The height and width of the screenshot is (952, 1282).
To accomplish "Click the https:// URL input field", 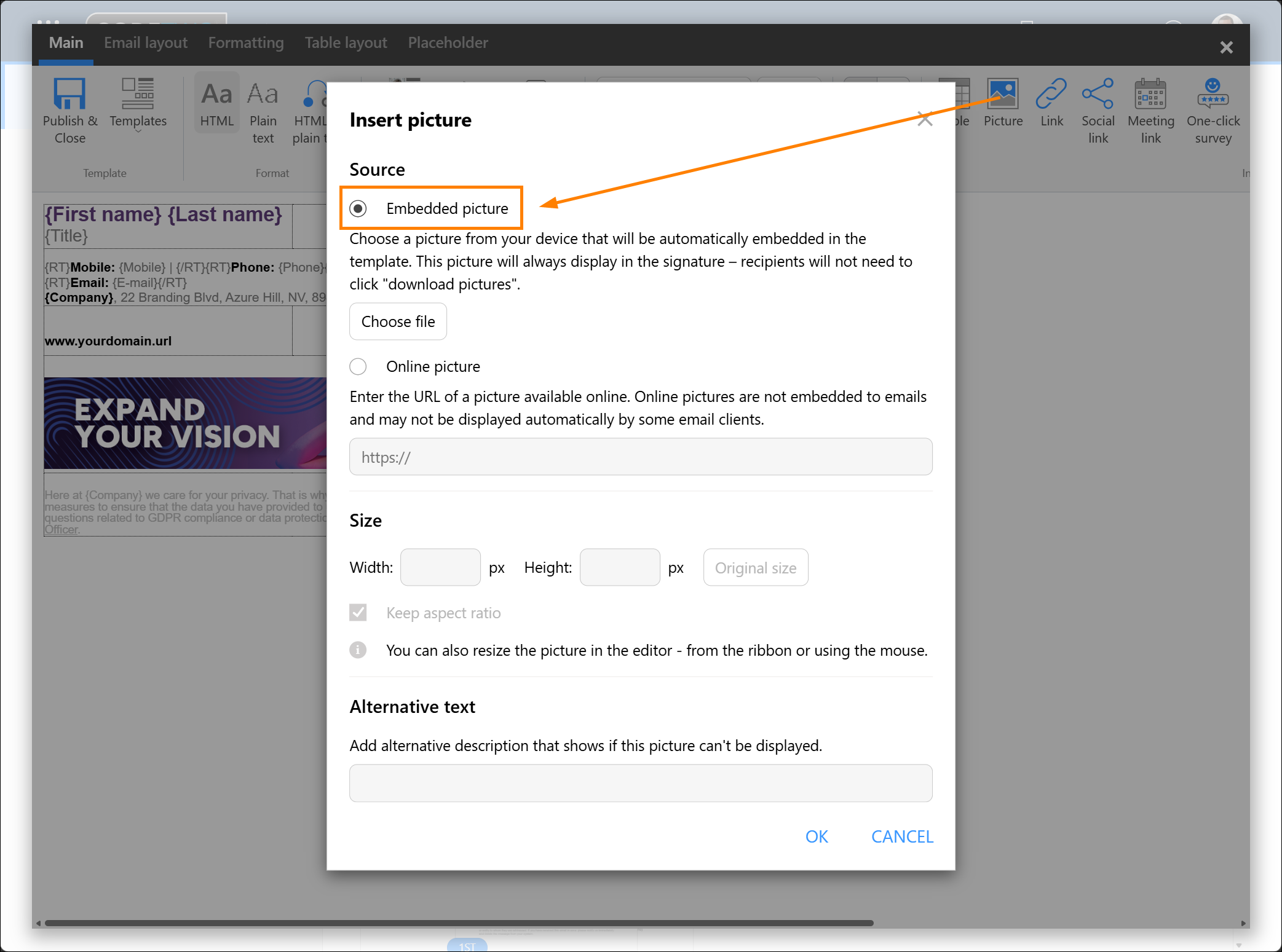I will 641,457.
